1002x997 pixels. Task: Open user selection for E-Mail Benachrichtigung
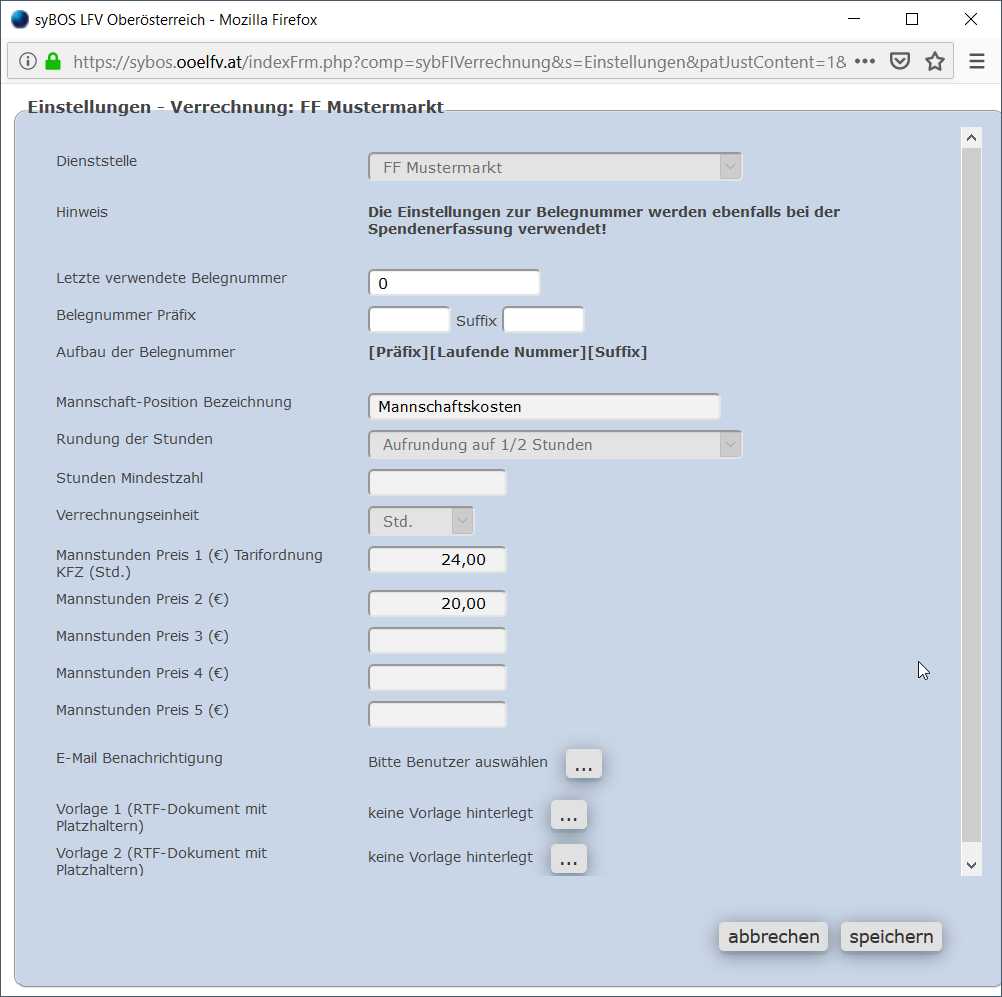coord(584,764)
